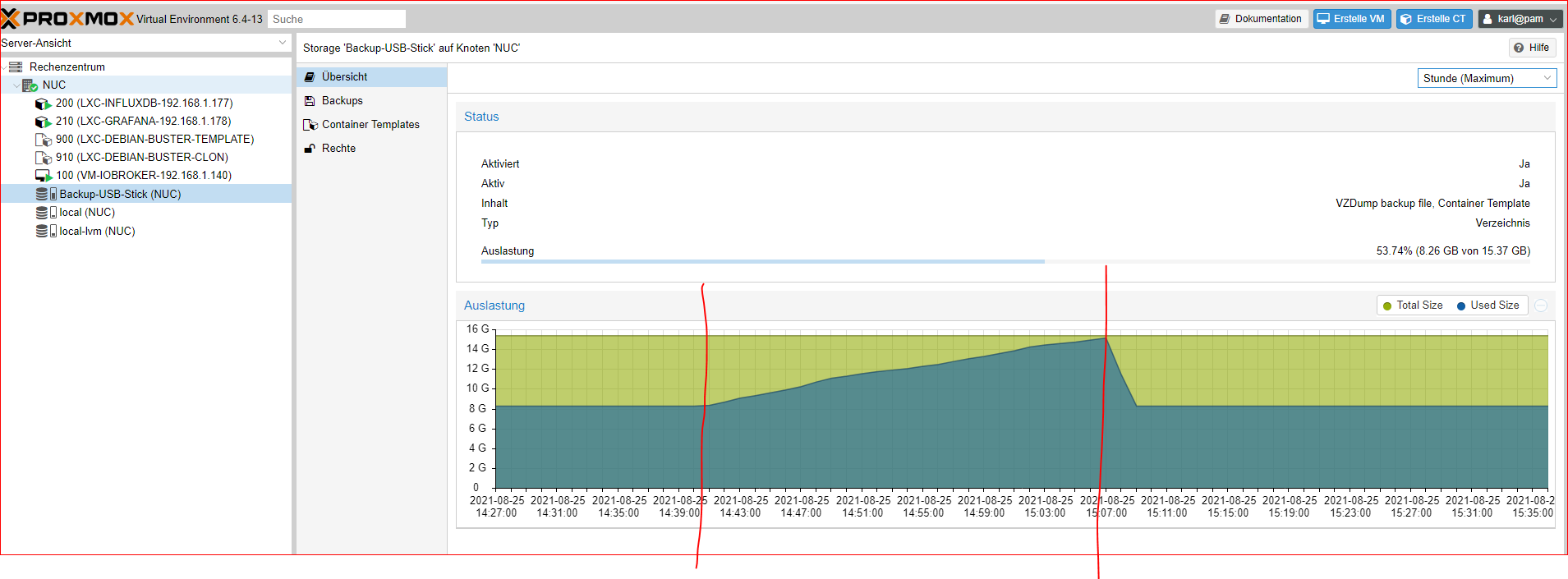Viewport: 1568px width, 579px height.
Task: Click the '14:27:00' x-axis label
Action: click(496, 512)
